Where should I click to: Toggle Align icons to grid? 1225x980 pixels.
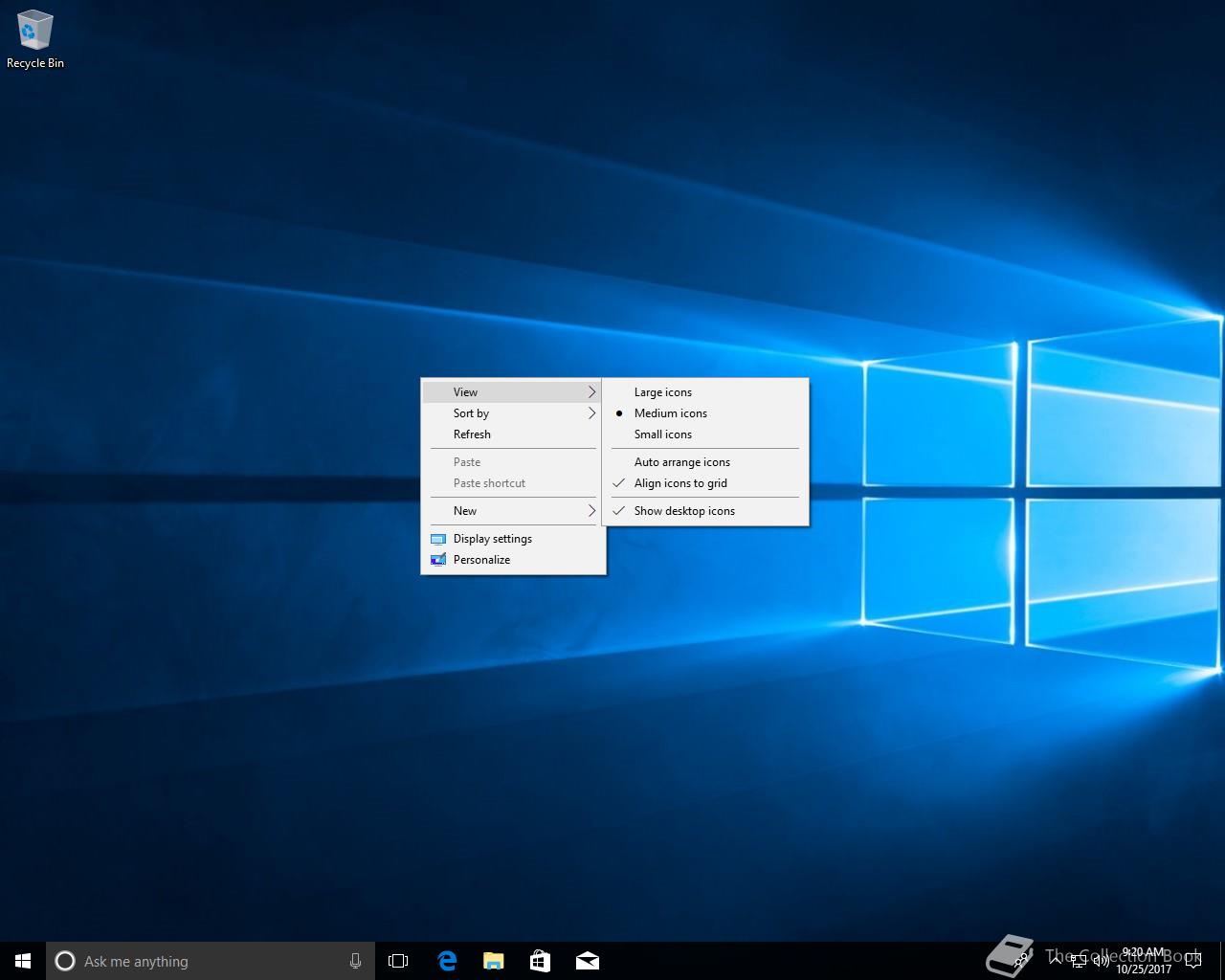[679, 483]
